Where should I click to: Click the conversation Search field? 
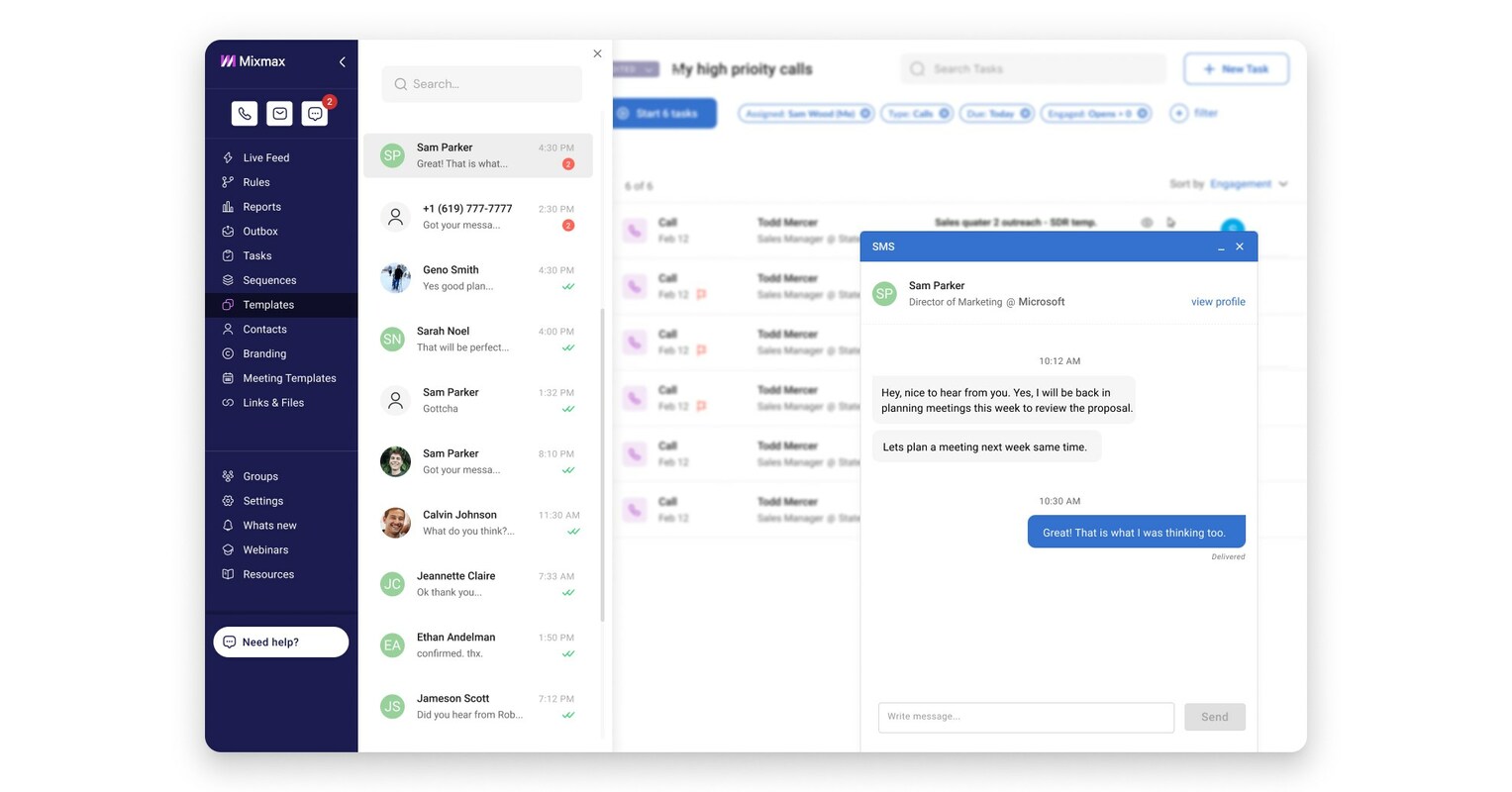click(482, 84)
